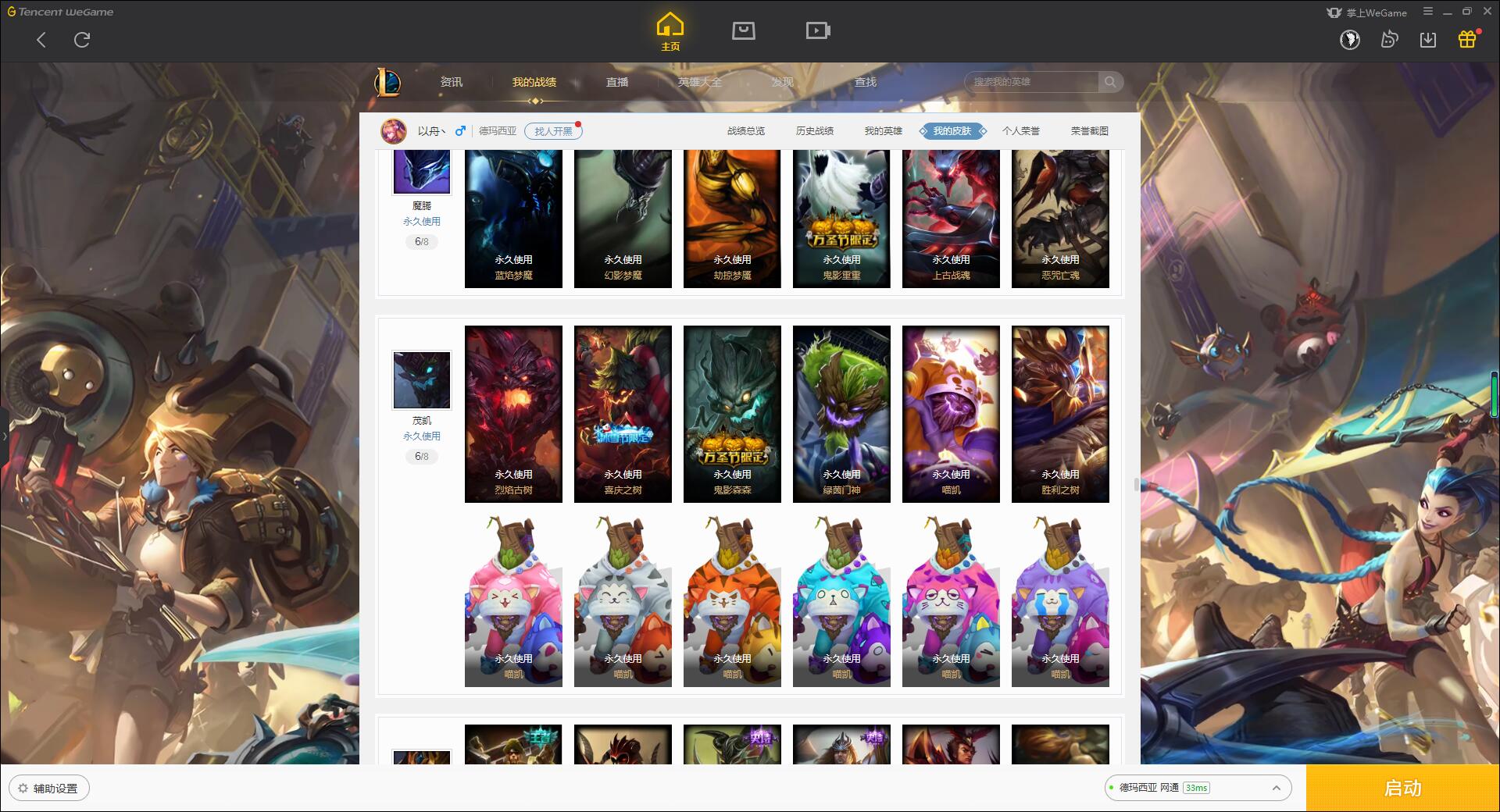Select the 我的皮肤 sub-tab
1500x812 pixels.
click(x=952, y=131)
